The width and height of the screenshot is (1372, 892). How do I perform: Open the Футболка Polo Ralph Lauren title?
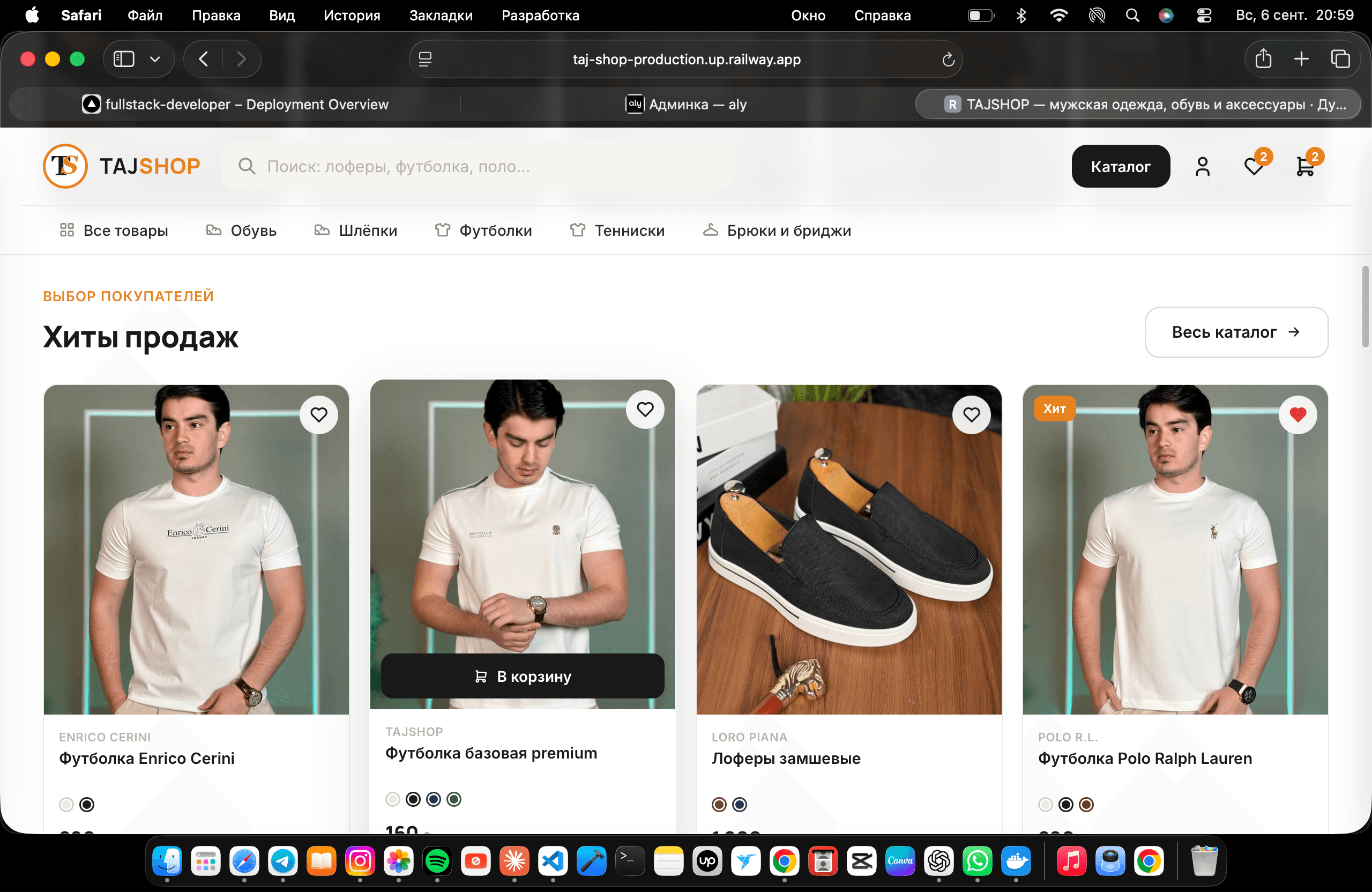[x=1145, y=758]
